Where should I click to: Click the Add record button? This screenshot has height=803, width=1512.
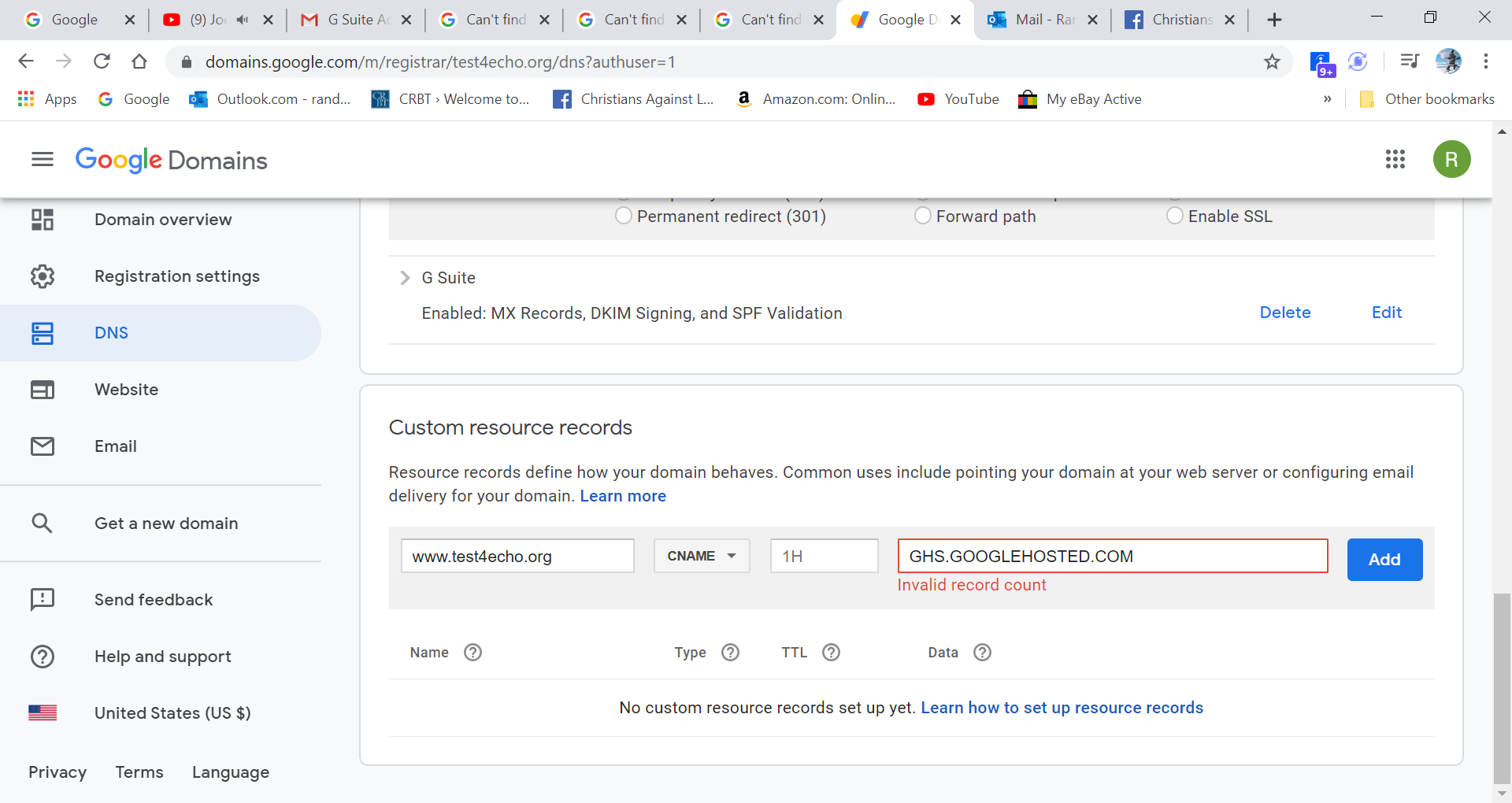[1384, 560]
